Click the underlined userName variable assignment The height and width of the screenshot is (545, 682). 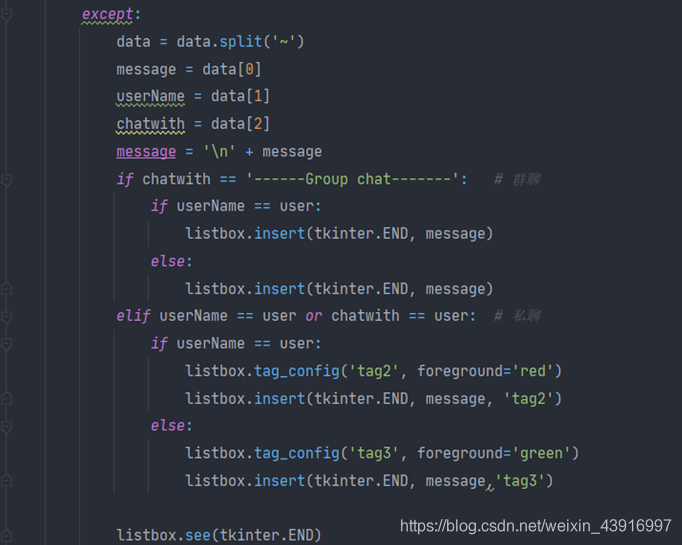point(150,96)
